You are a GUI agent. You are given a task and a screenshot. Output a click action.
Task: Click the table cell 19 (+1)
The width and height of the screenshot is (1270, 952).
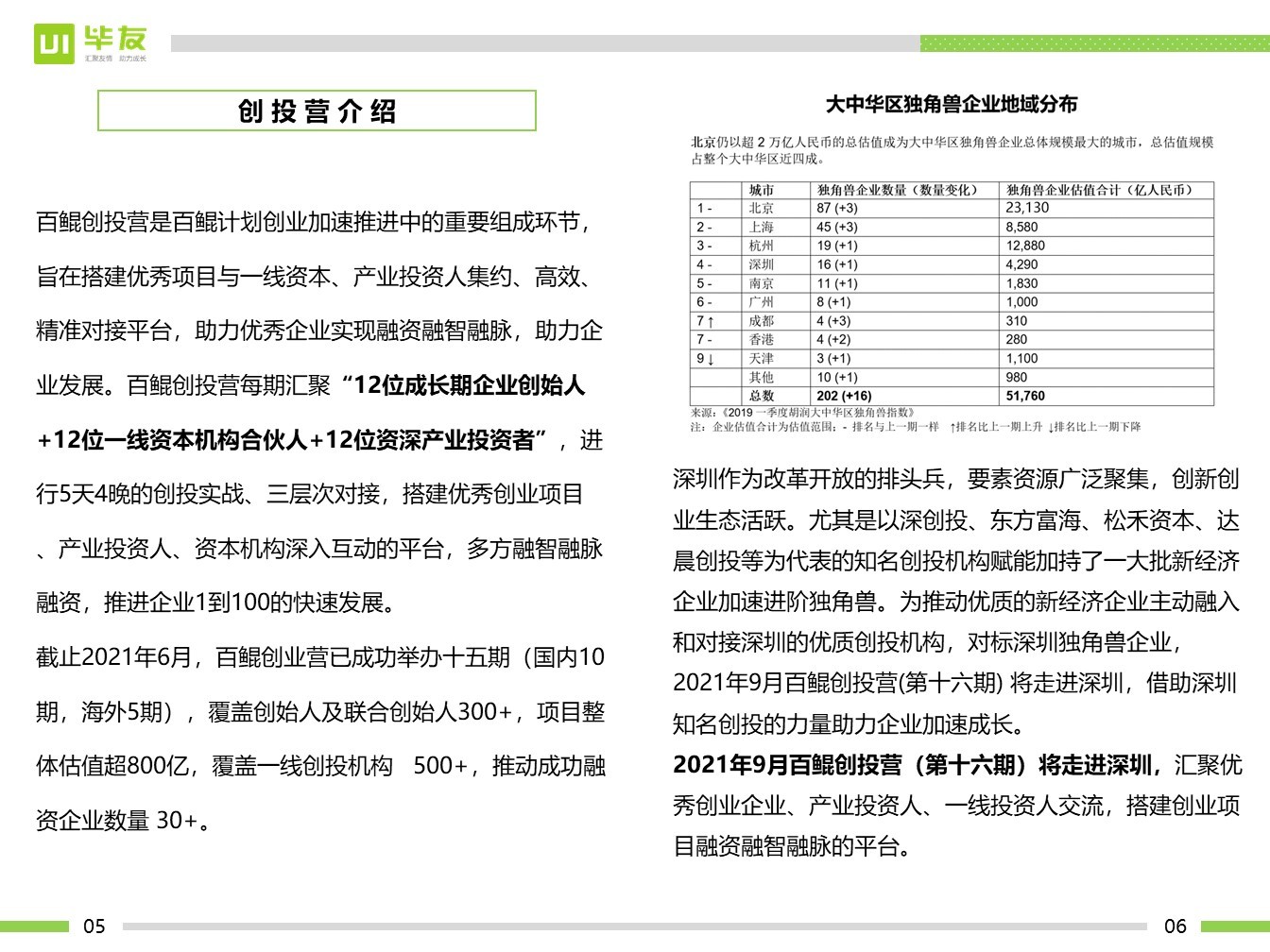[x=837, y=246]
